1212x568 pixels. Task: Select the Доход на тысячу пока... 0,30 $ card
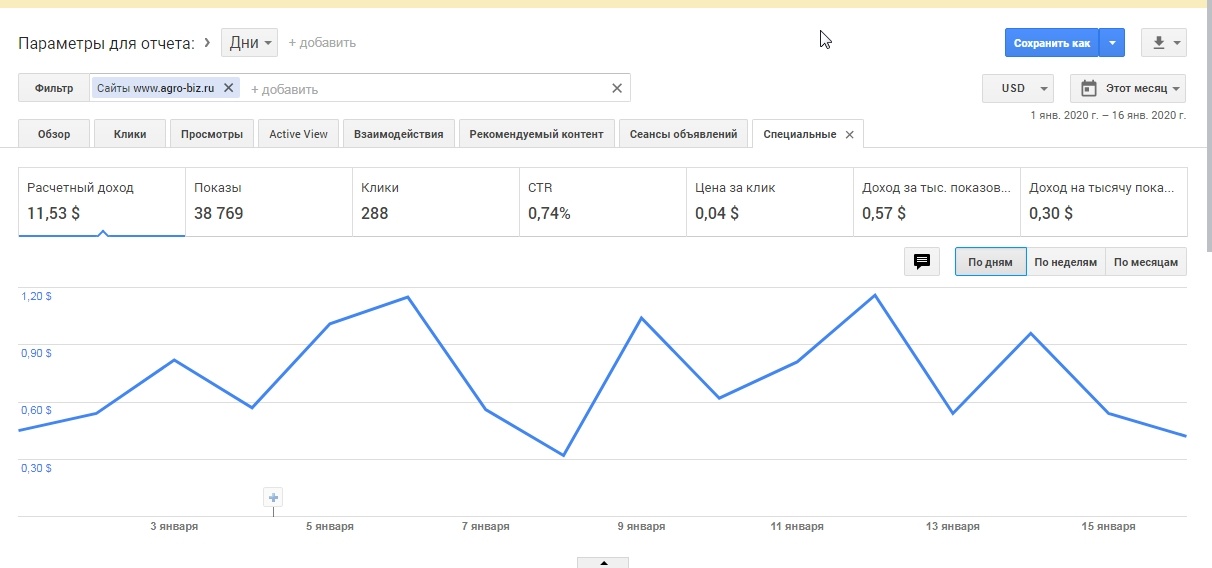click(x=1104, y=202)
